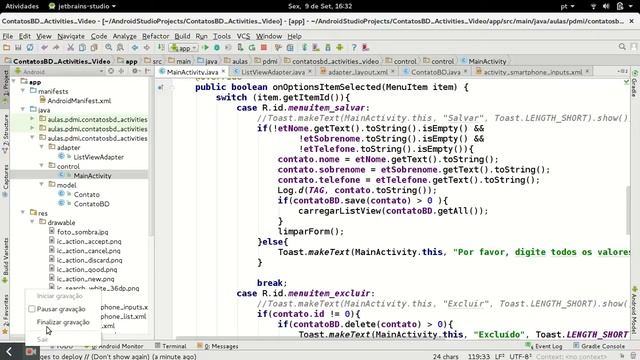Select Finalizar gravação in the popup
The image size is (640, 360).
click(63, 322)
